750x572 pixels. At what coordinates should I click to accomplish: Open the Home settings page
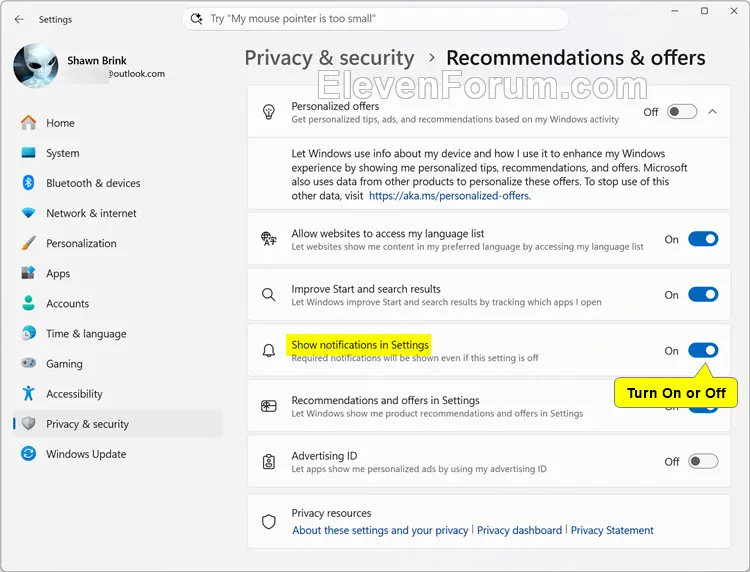point(119,123)
